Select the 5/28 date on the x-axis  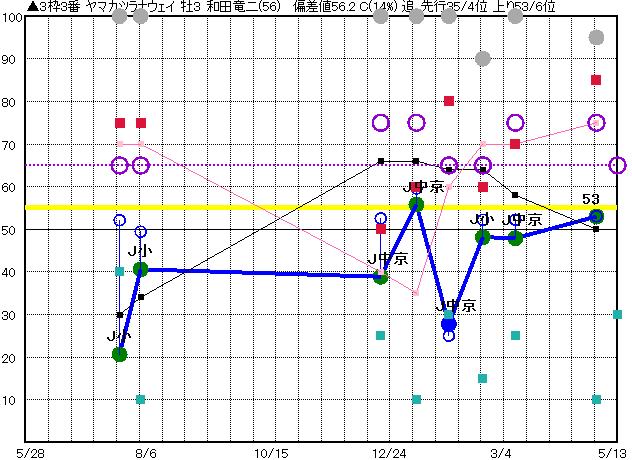coord(31,452)
